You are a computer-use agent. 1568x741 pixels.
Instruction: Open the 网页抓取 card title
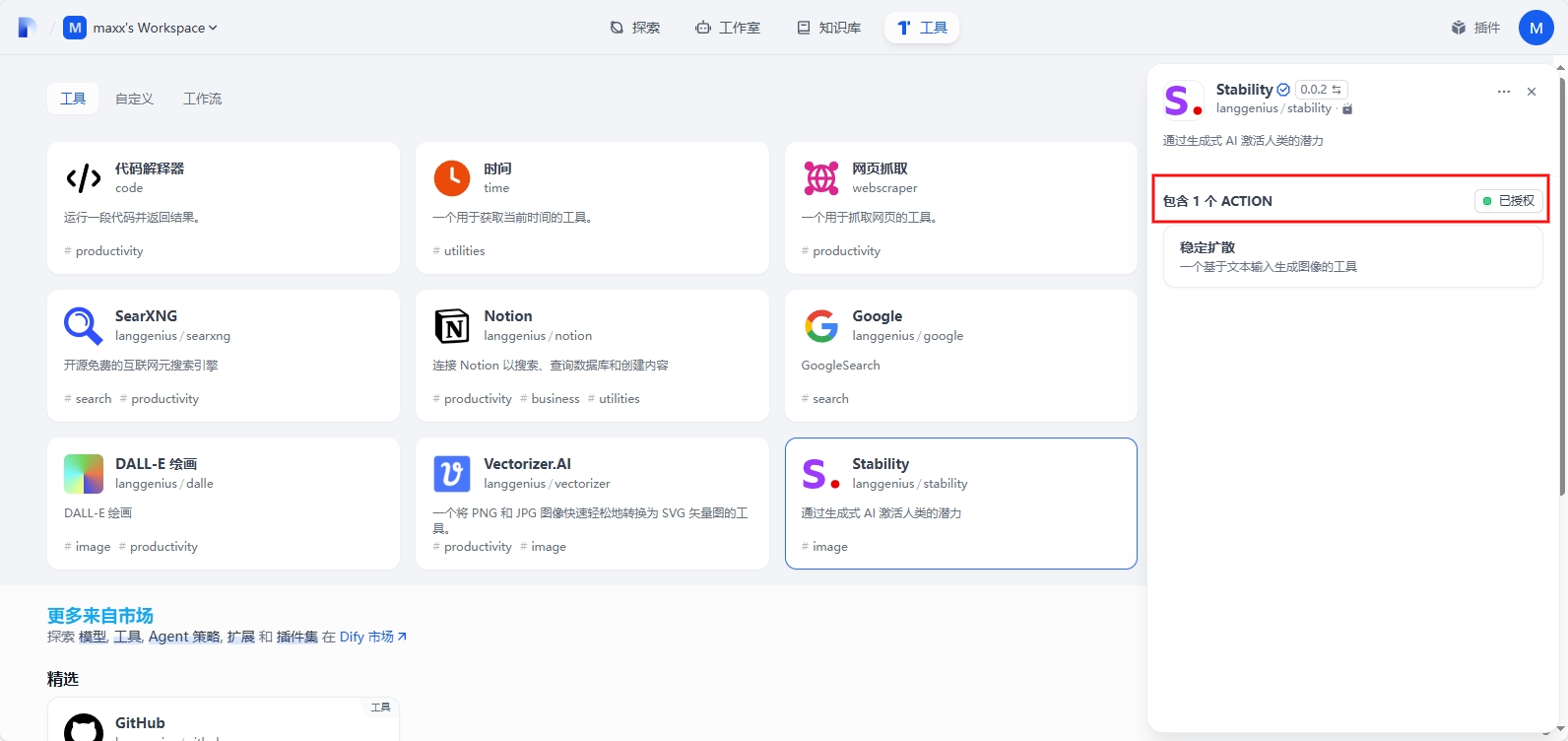click(880, 168)
